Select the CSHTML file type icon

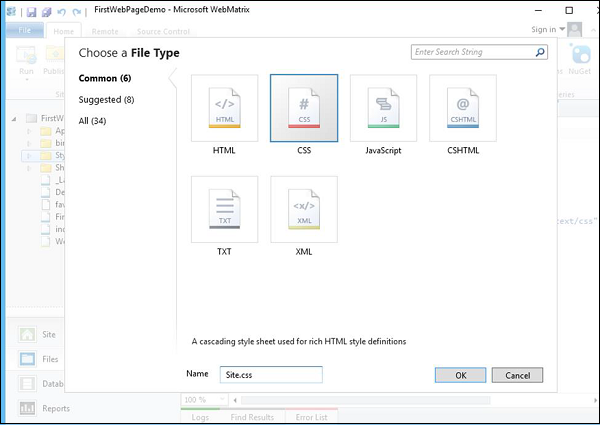tap(462, 108)
